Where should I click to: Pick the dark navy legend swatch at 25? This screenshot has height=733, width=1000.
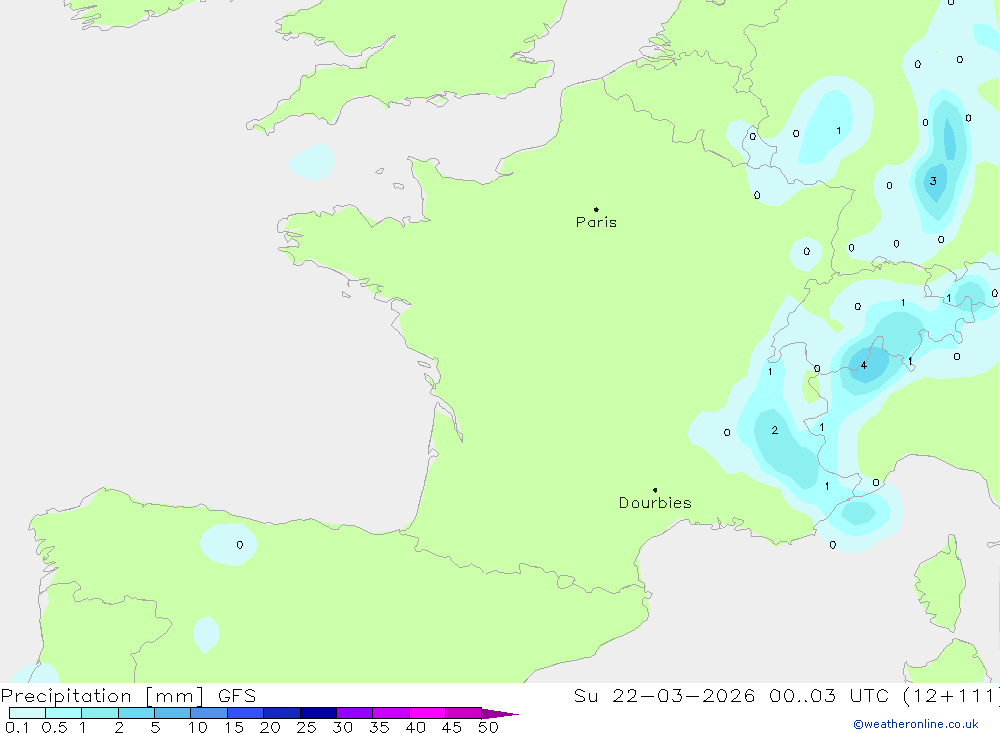tap(318, 713)
